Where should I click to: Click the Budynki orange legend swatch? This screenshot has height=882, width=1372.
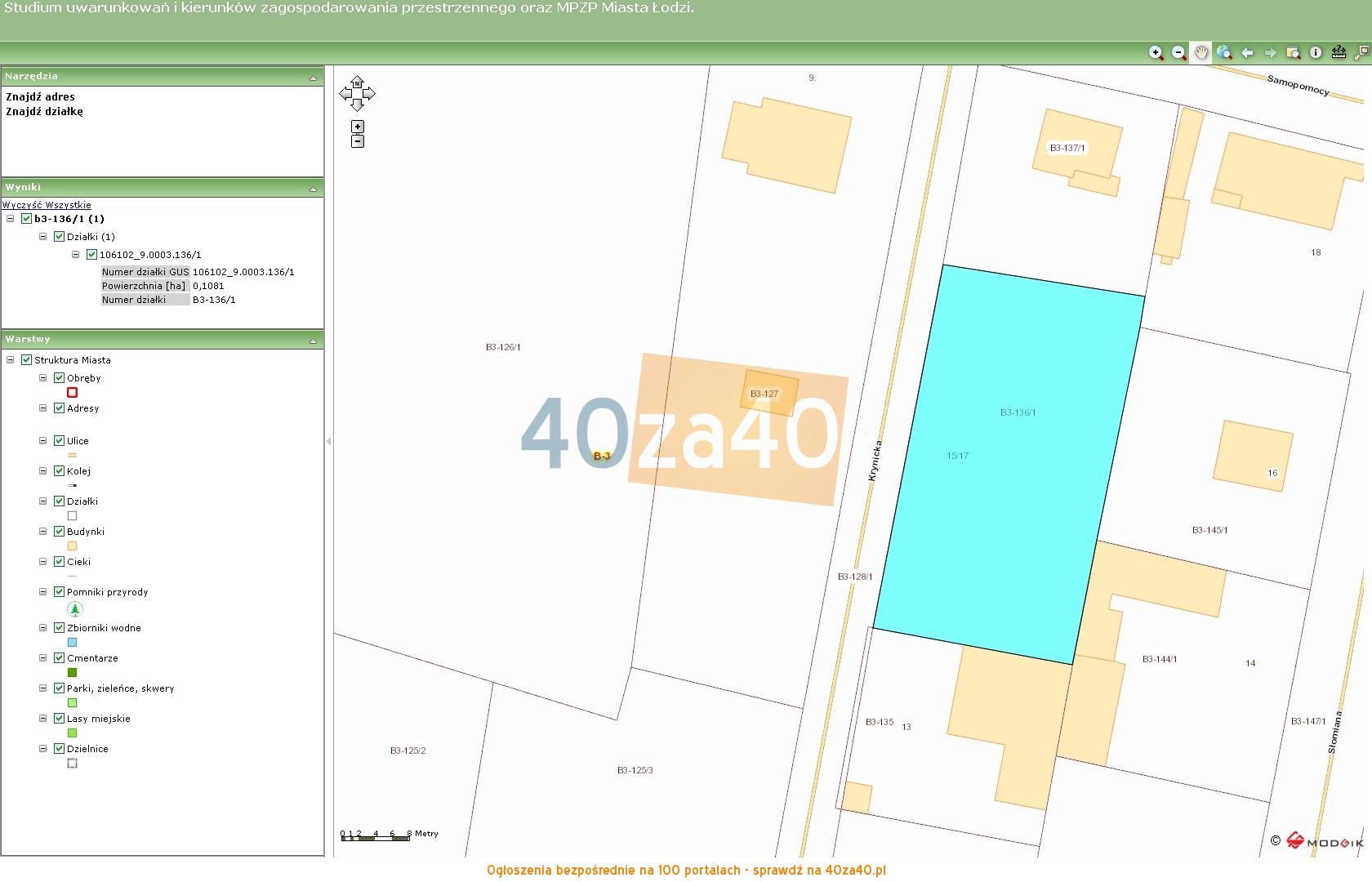click(x=72, y=546)
